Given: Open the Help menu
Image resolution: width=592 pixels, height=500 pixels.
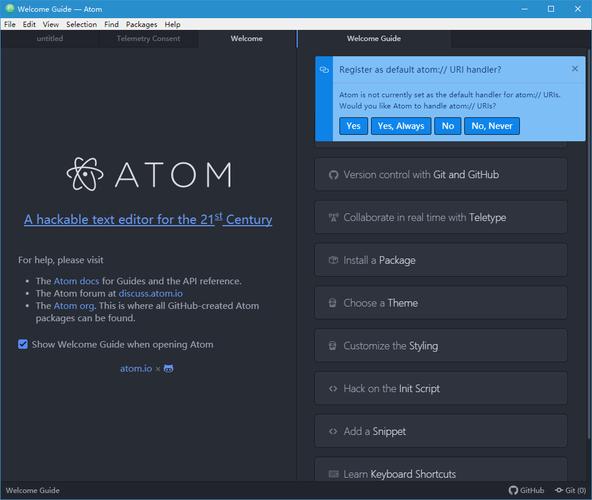Looking at the screenshot, I should pyautogui.click(x=173, y=24).
